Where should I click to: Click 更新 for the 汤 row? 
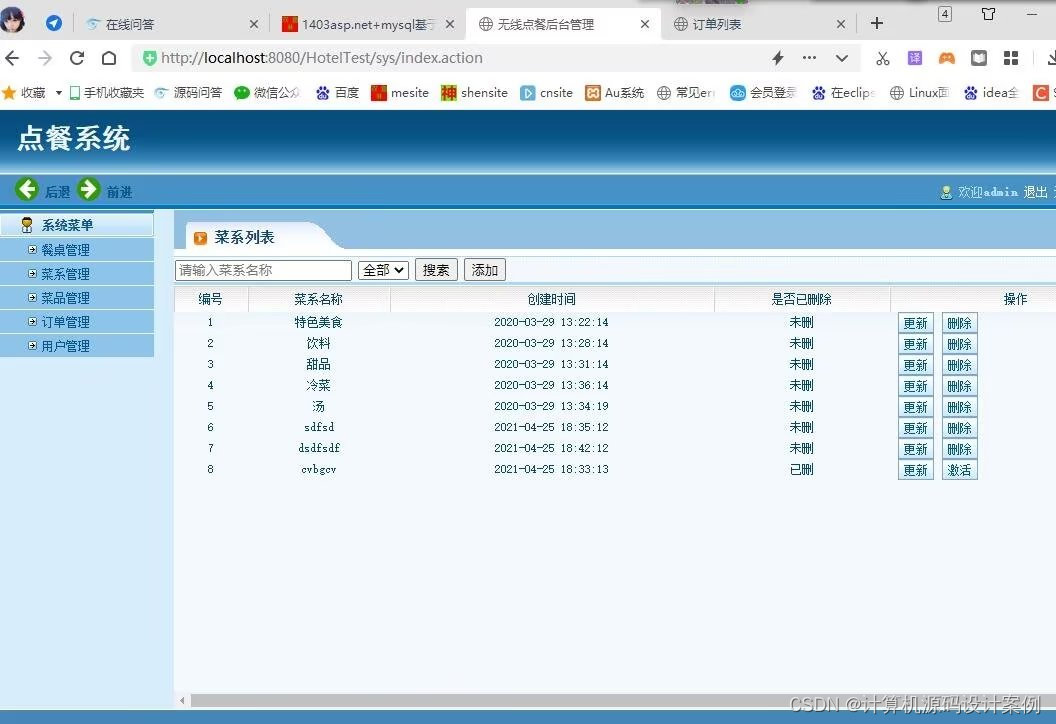916,407
